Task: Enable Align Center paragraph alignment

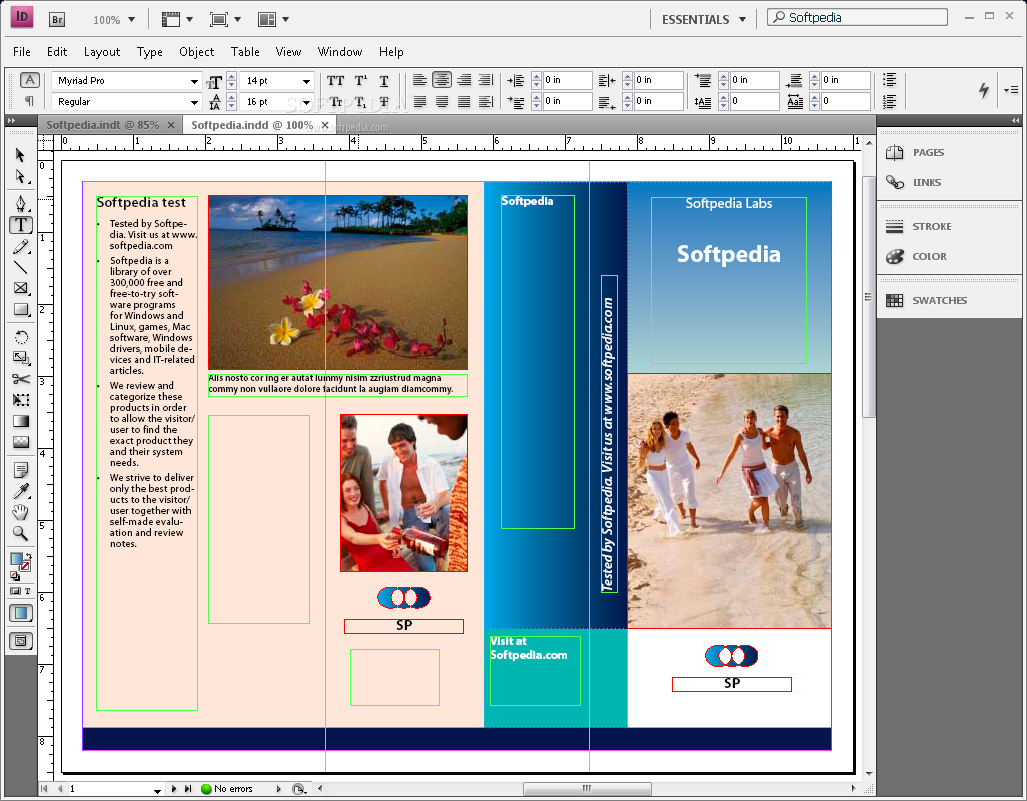Action: pos(442,80)
